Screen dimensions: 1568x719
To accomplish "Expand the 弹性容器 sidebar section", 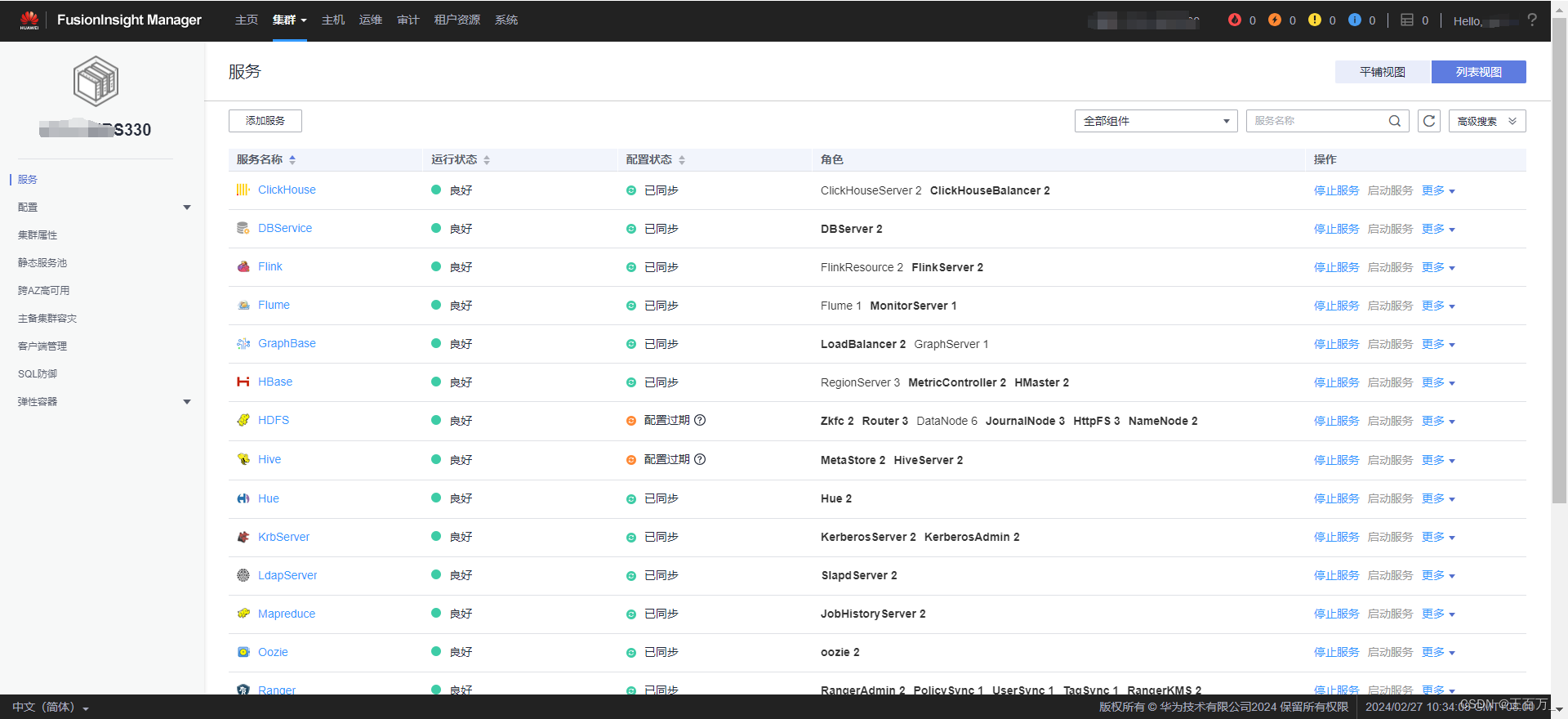I will point(187,402).
